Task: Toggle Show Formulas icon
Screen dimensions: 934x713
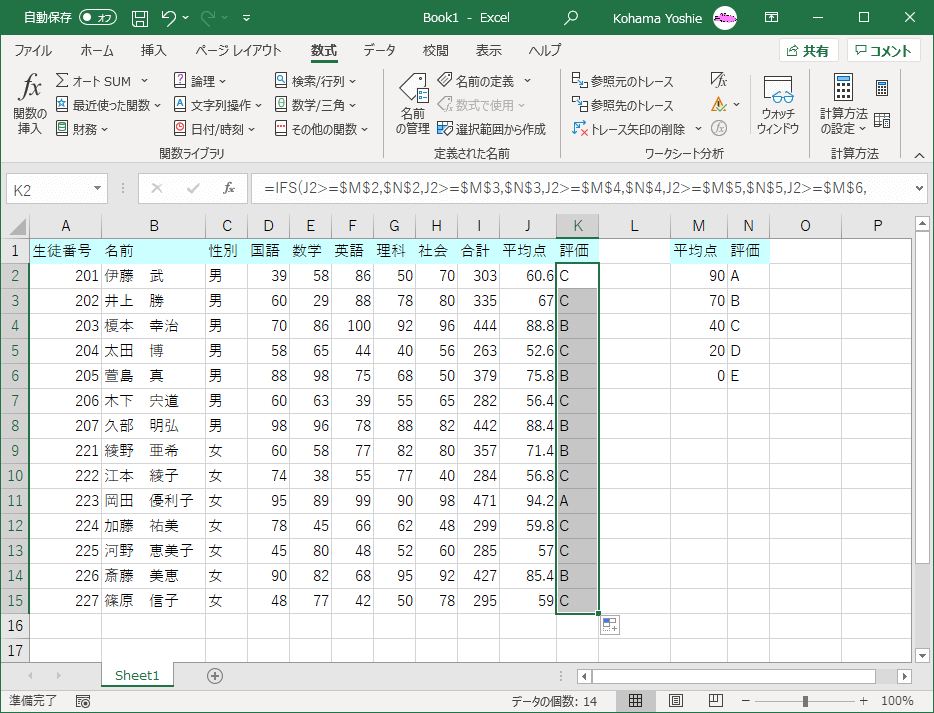Action: 719,80
